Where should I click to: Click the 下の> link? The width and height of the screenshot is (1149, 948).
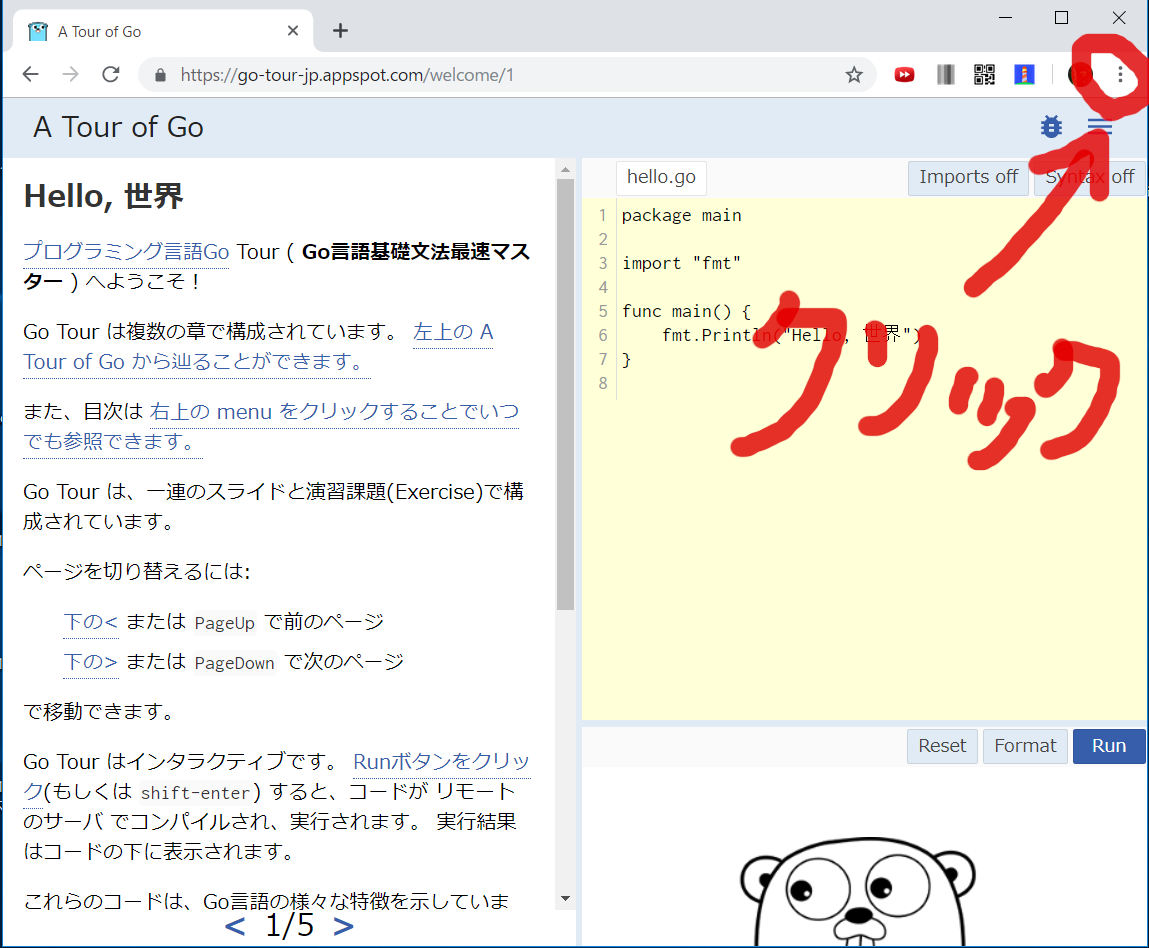[x=90, y=662]
